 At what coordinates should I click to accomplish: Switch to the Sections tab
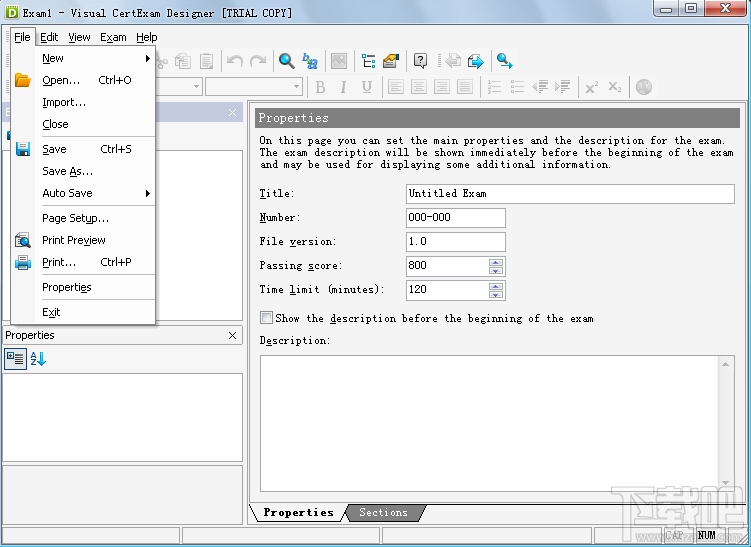click(x=384, y=512)
